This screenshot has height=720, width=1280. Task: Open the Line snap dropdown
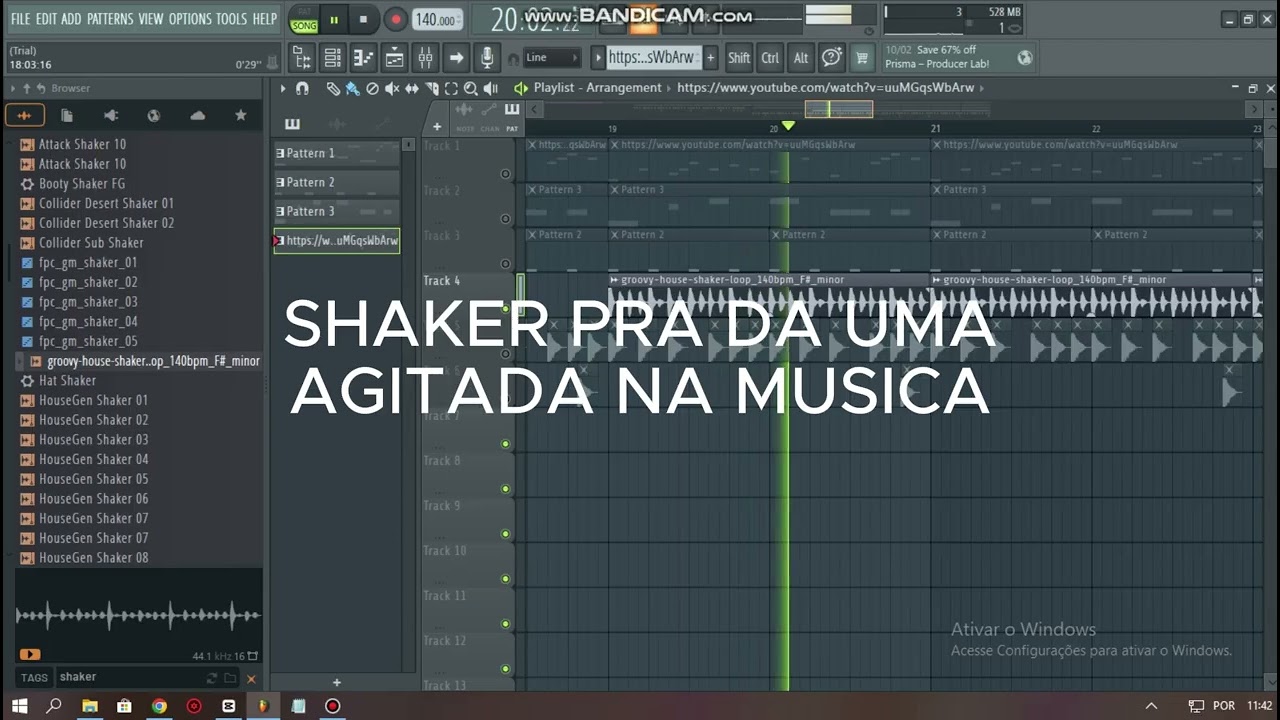(x=553, y=58)
